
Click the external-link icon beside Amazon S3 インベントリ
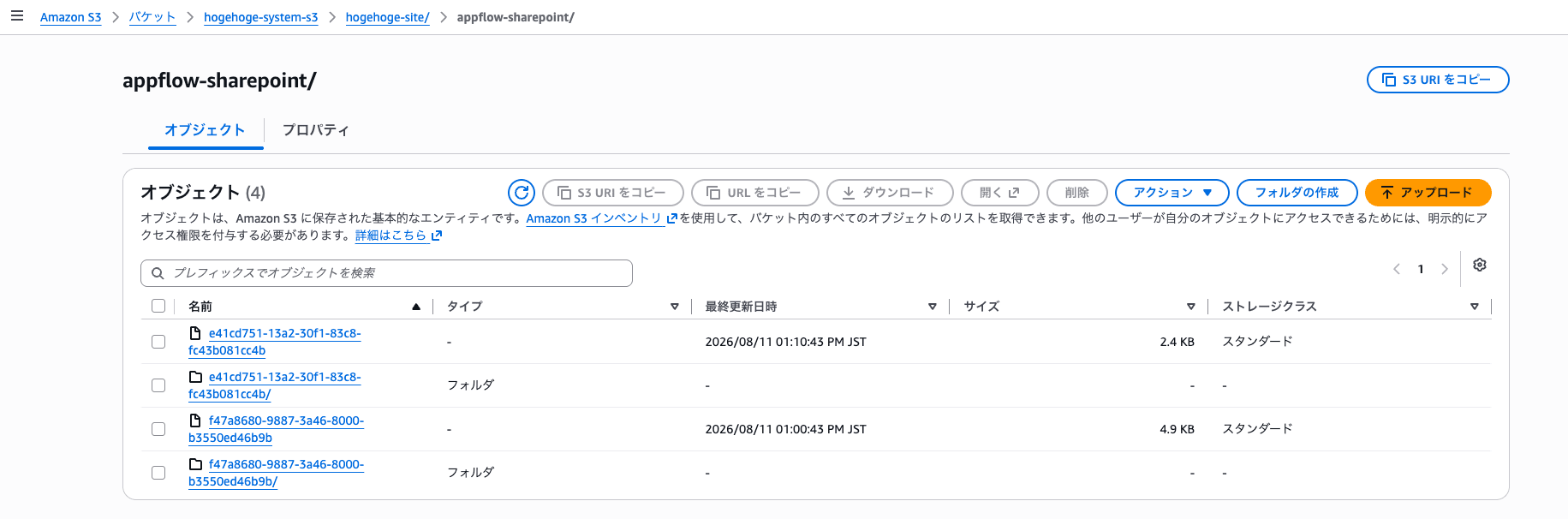672,218
